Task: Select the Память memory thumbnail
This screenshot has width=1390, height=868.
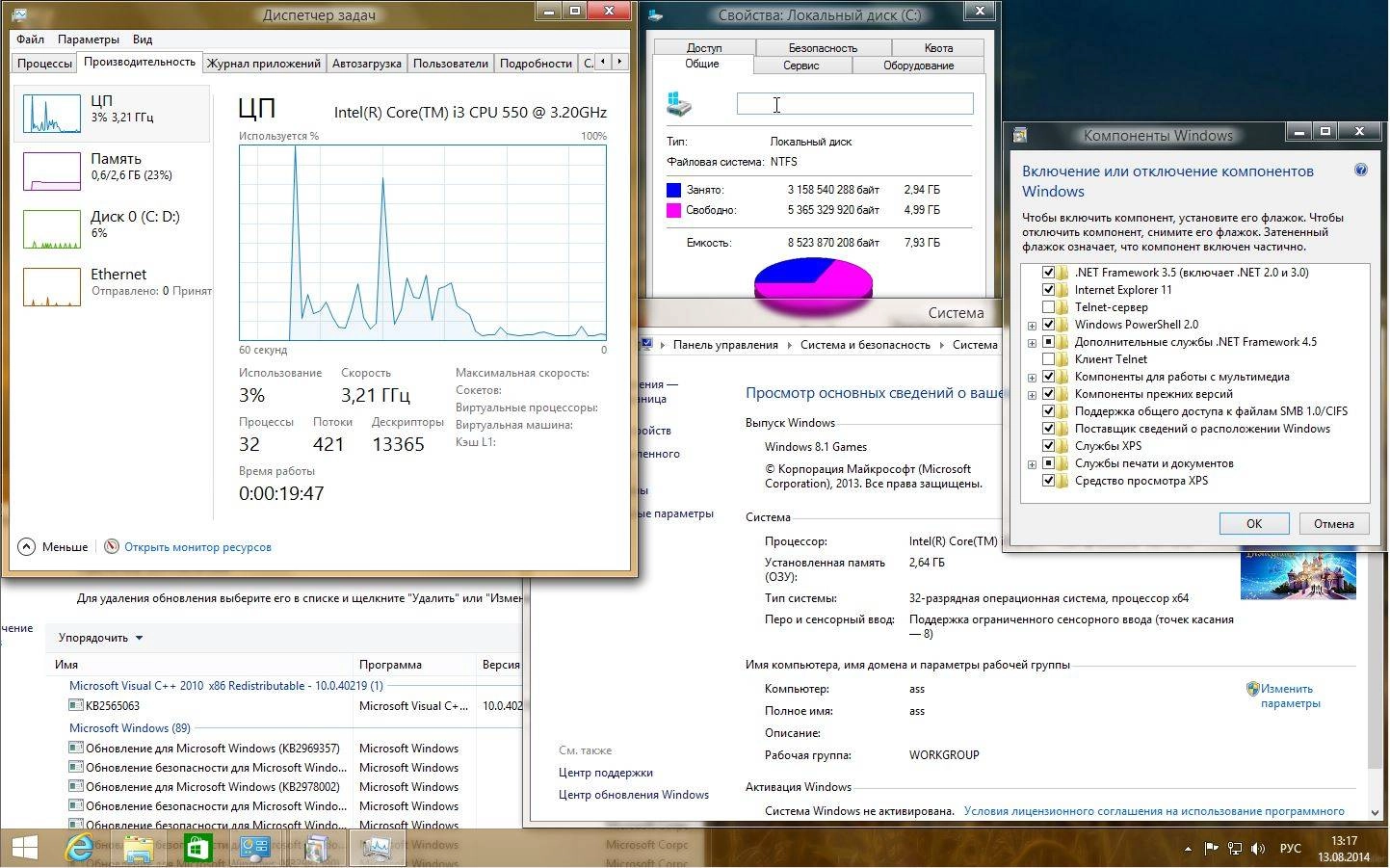Action: (x=52, y=171)
